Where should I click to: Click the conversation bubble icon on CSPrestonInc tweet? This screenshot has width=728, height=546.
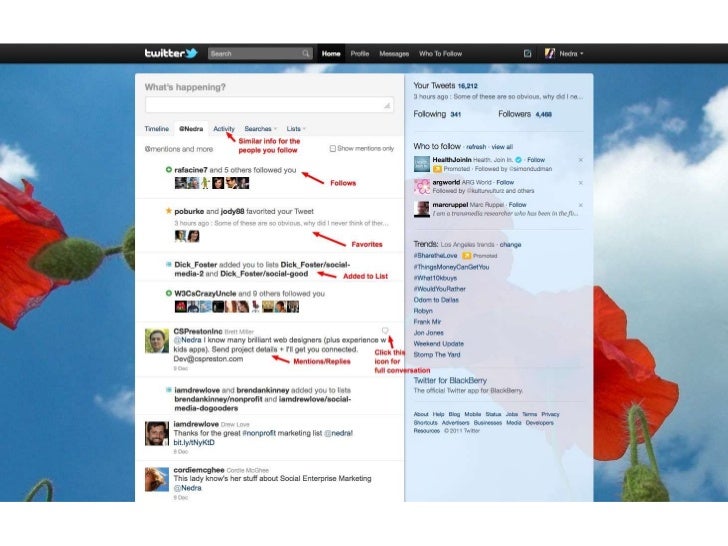385,331
